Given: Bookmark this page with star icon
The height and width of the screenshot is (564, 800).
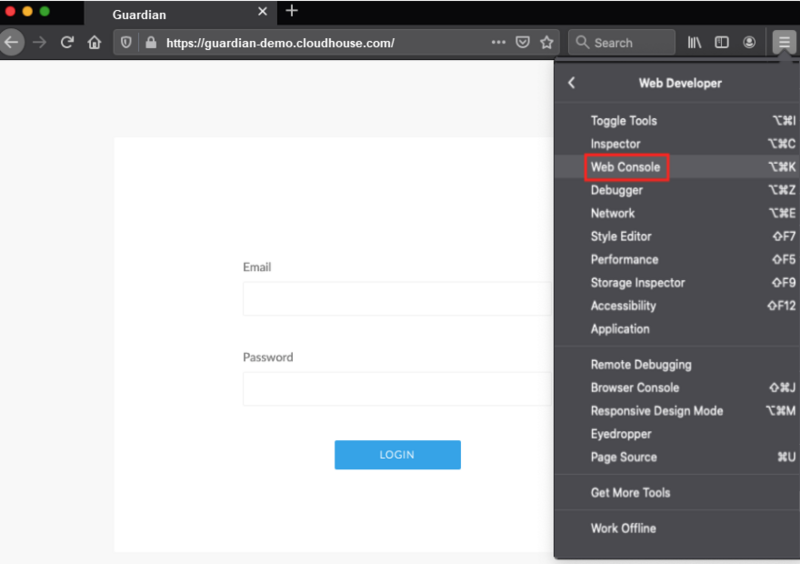Looking at the screenshot, I should [x=547, y=42].
